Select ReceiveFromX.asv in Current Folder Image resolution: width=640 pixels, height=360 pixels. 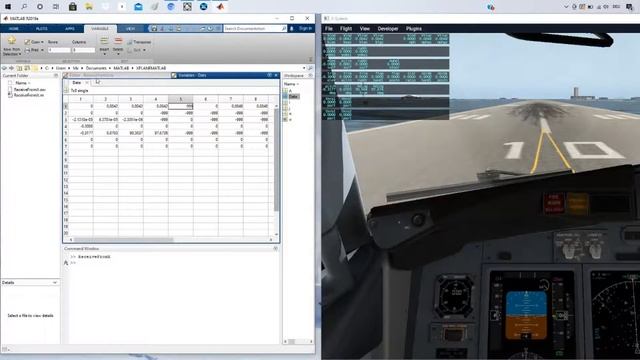(x=29, y=89)
